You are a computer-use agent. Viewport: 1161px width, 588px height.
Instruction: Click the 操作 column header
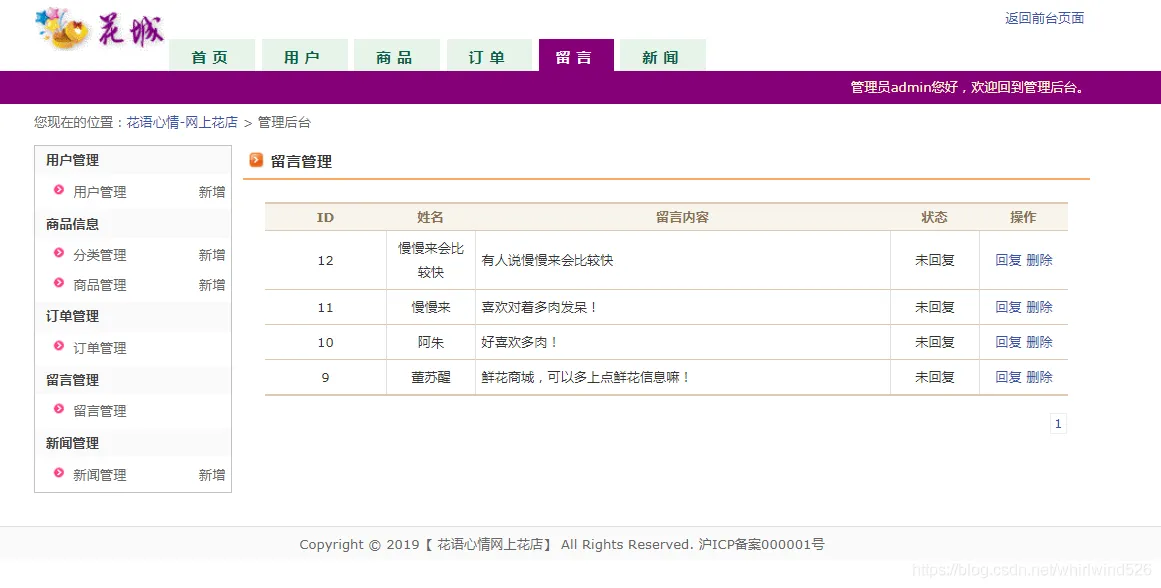pyautogui.click(x=1023, y=217)
